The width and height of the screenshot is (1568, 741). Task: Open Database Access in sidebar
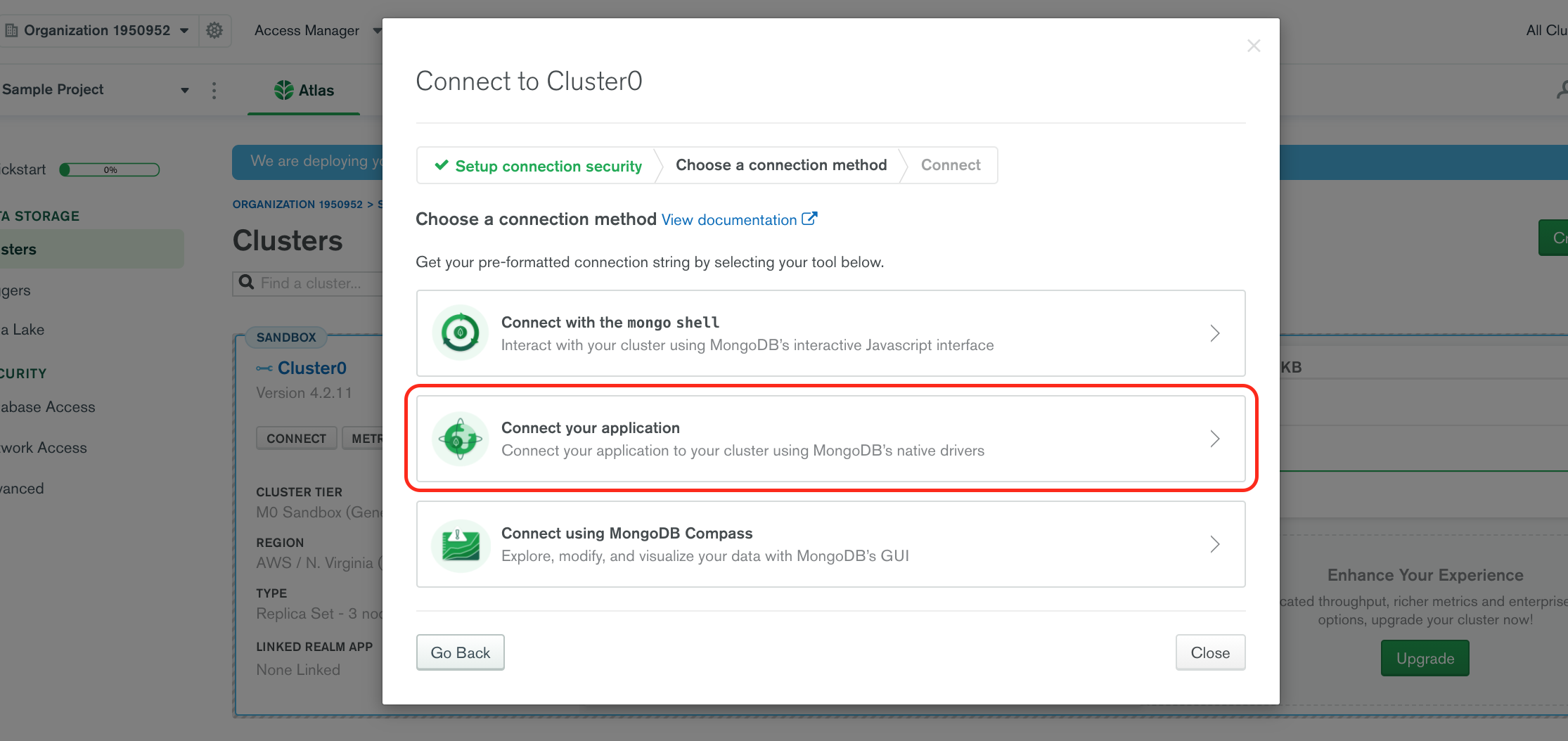pyautogui.click(x=47, y=407)
